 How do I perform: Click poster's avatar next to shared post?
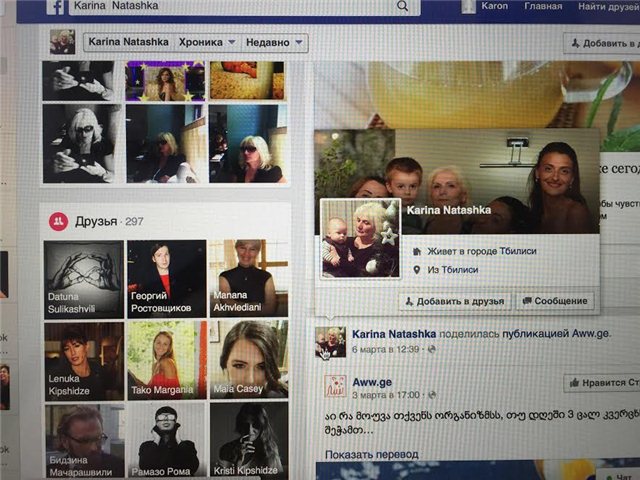(x=330, y=342)
